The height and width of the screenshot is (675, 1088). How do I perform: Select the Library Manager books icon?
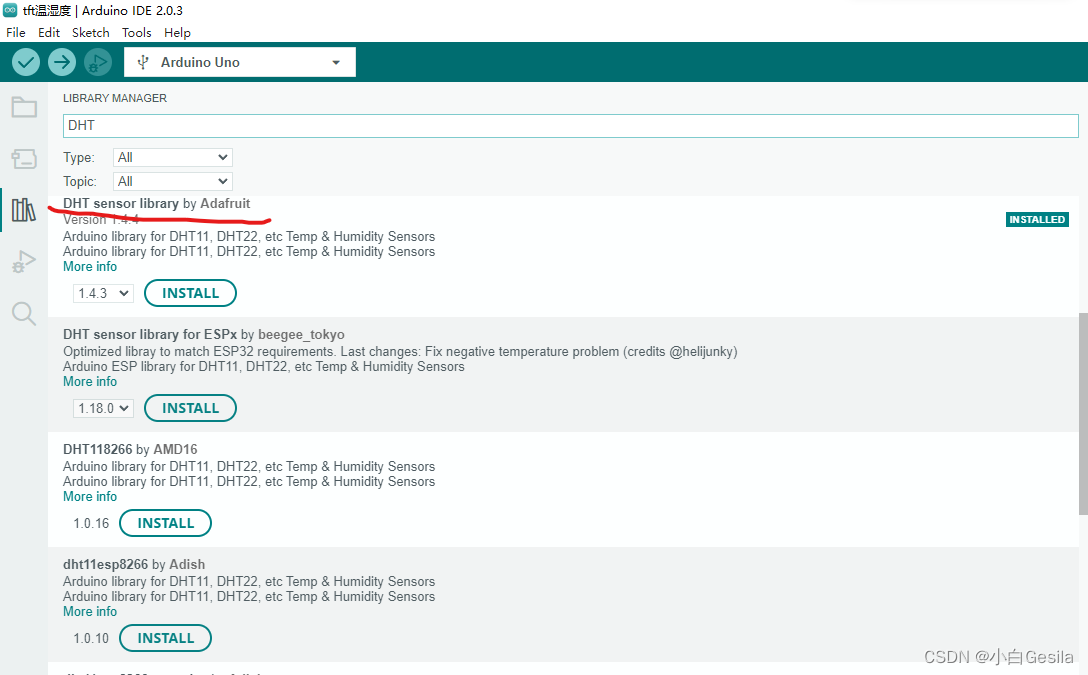(x=24, y=210)
